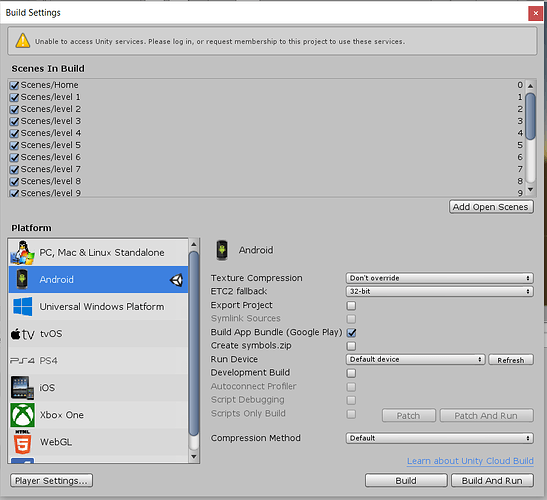Select the Android platform row
Screen dimensions: 547x500
pos(98,279)
